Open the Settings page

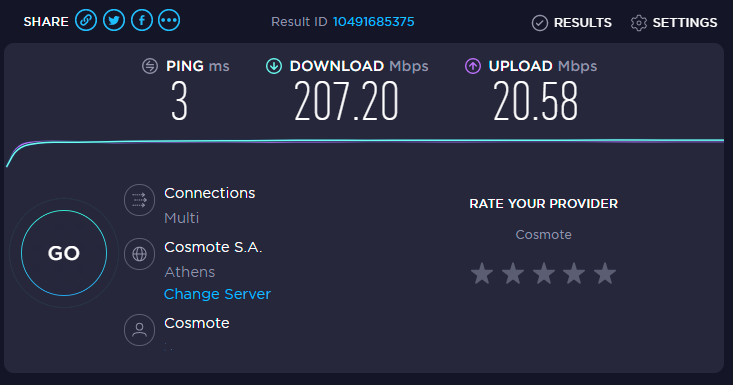674,22
